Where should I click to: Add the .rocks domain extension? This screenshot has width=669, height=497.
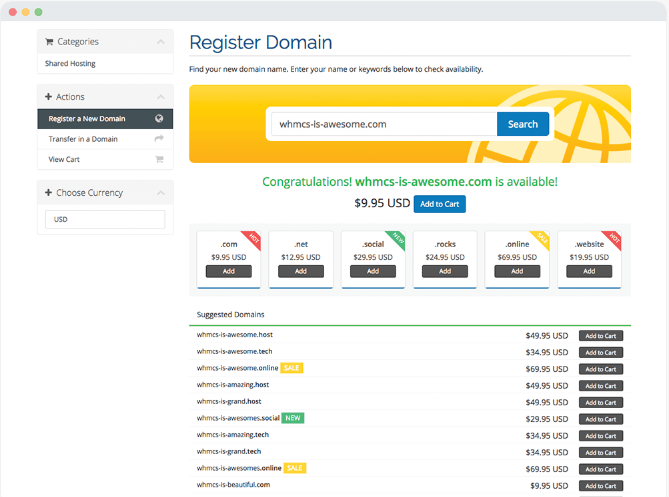(x=445, y=271)
